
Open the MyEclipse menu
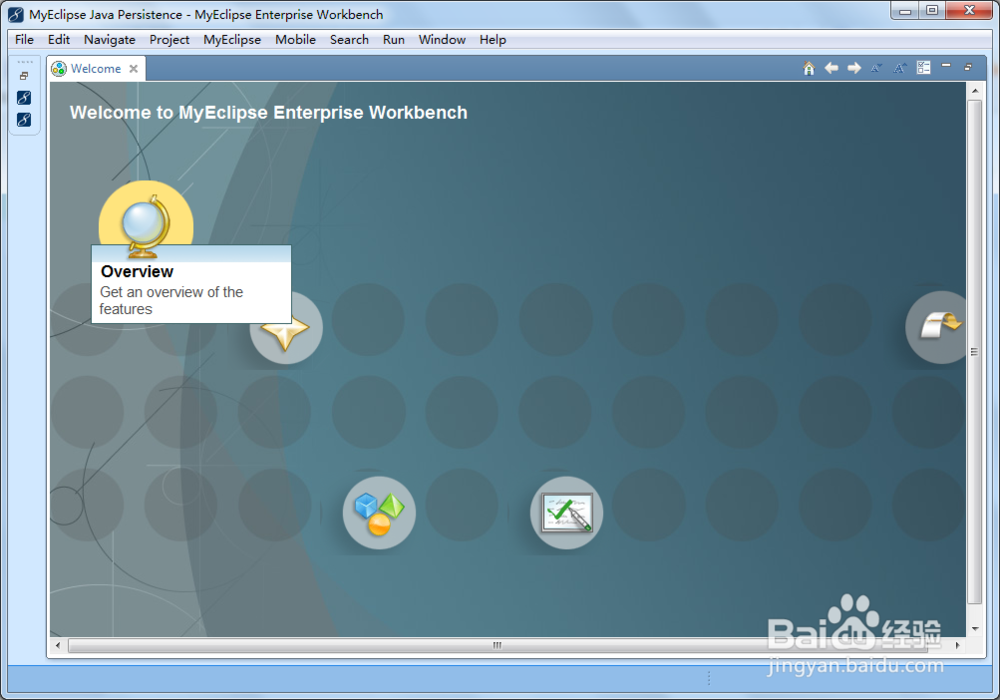pos(232,40)
